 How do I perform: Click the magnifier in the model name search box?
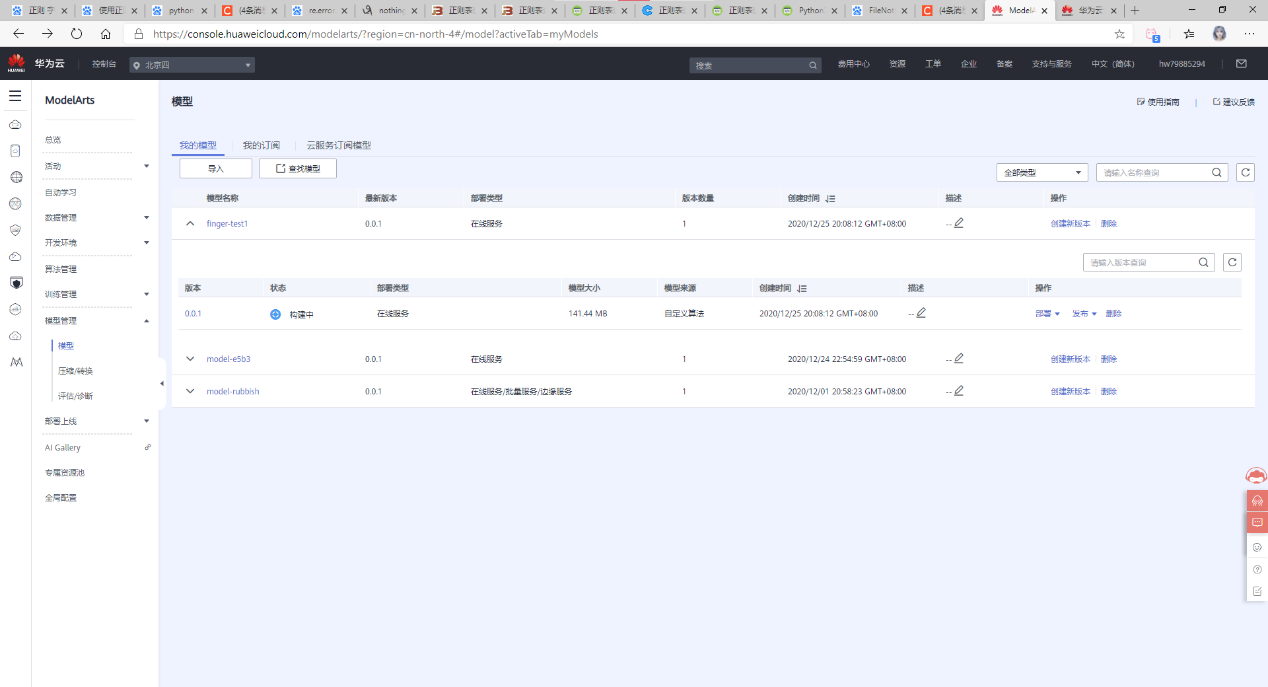[1217, 172]
